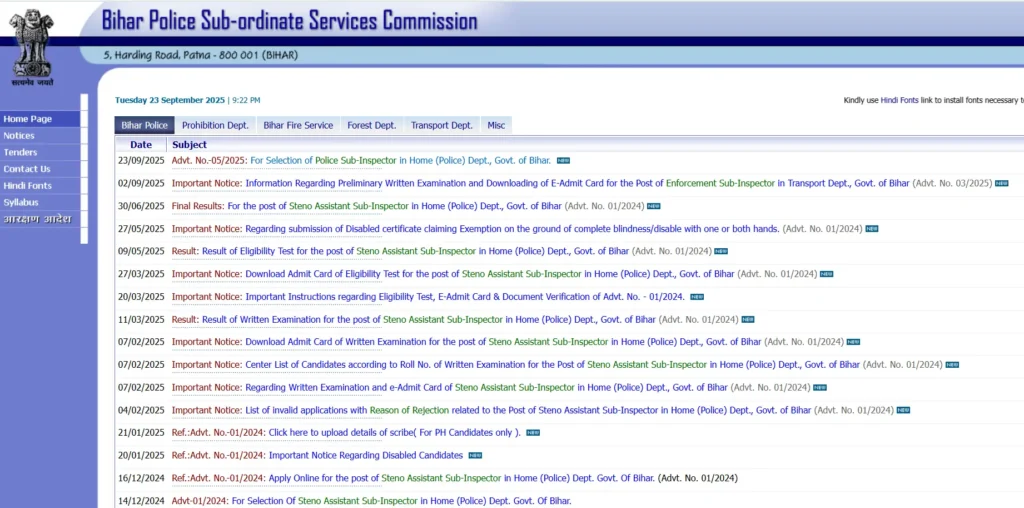Click NEW badge on 21/01/2025 scribe row
The width and height of the screenshot is (1024, 508).
(533, 433)
